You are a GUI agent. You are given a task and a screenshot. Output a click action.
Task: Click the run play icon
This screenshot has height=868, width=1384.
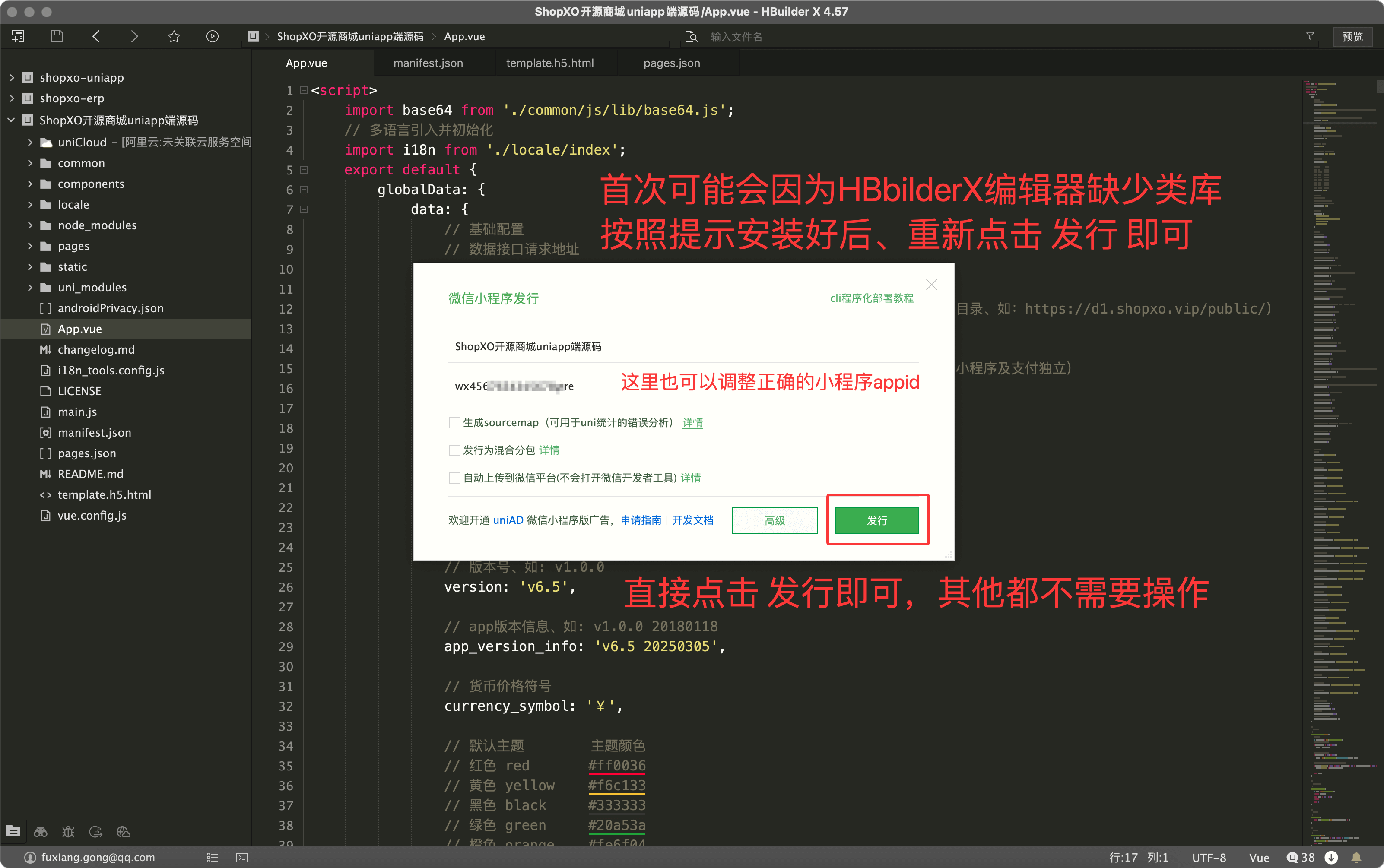coord(213,37)
